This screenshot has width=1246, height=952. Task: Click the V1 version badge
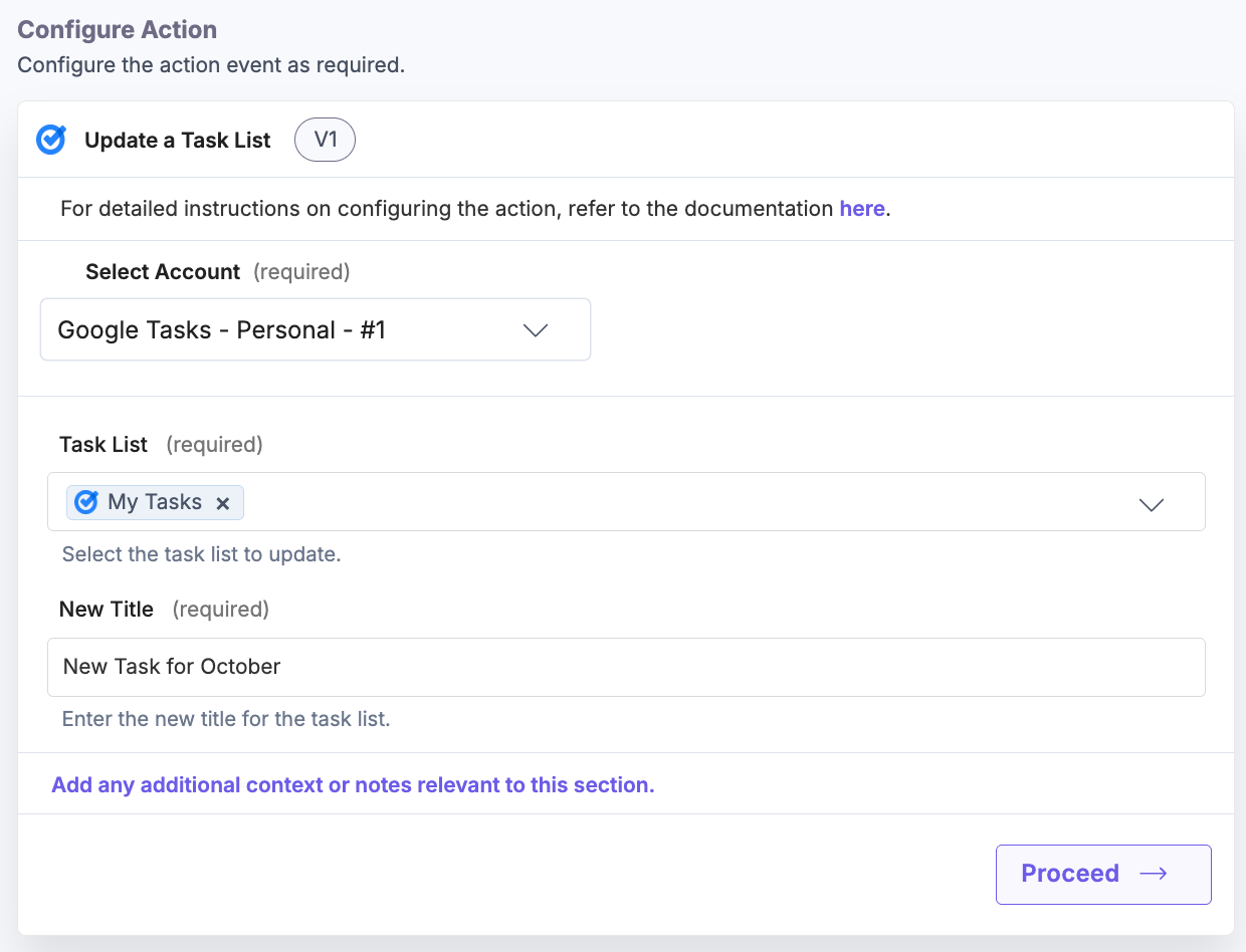325,139
